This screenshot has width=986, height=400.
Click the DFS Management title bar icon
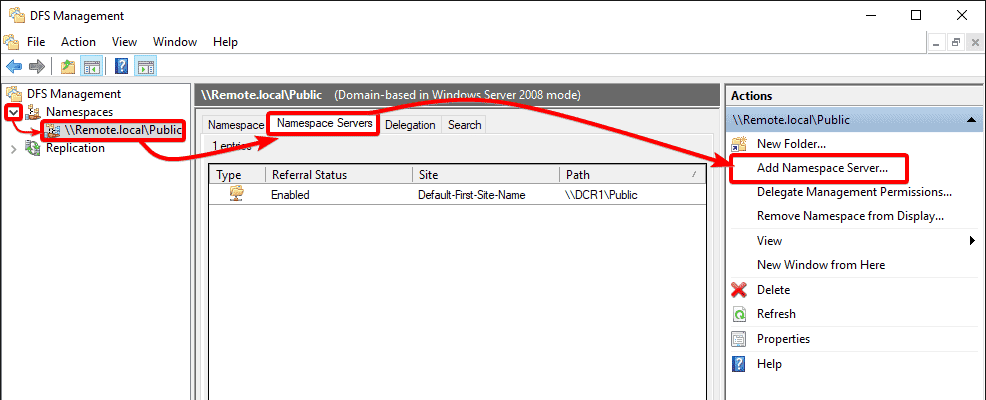coord(16,15)
